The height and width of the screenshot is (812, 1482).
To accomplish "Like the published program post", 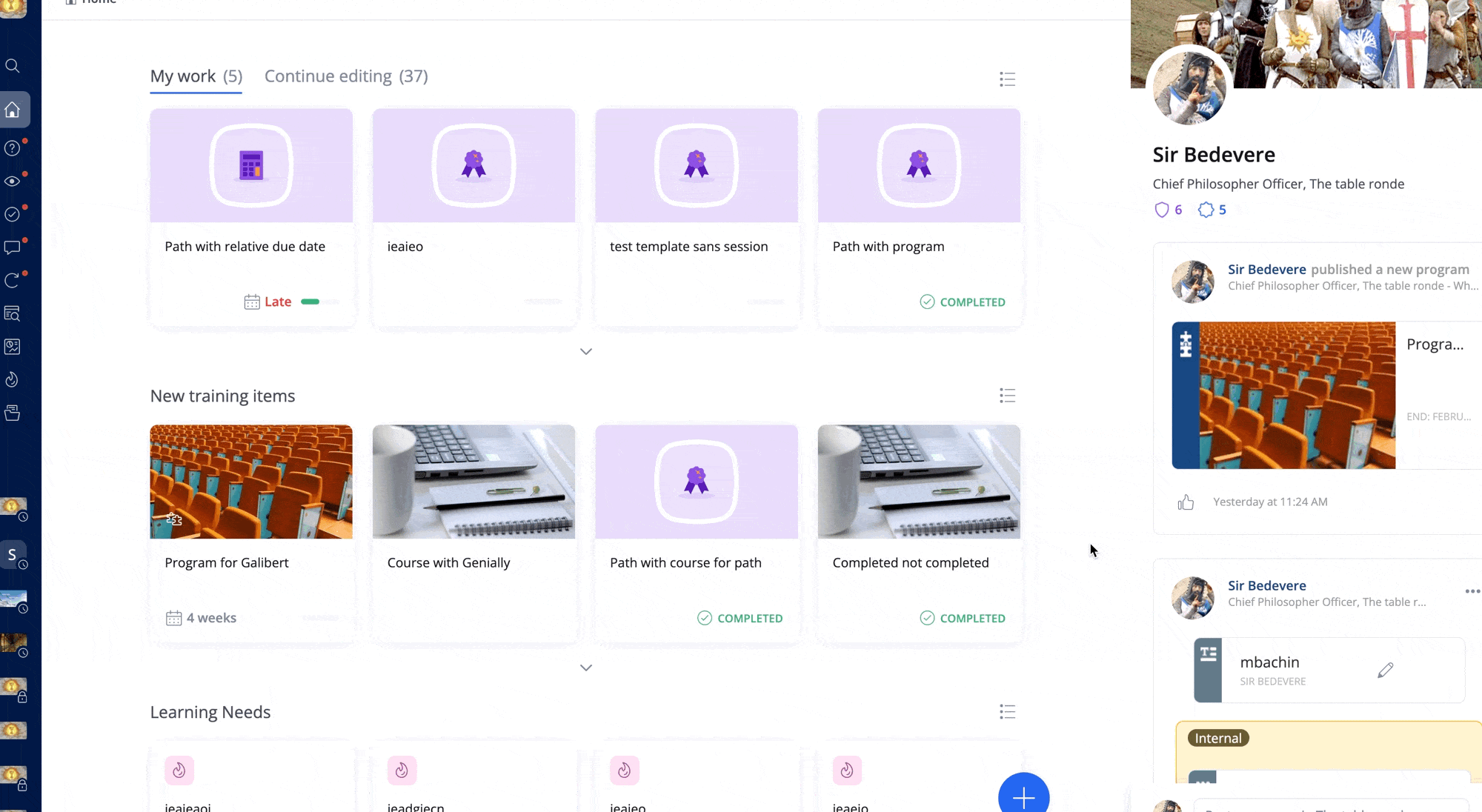I will 1186,502.
